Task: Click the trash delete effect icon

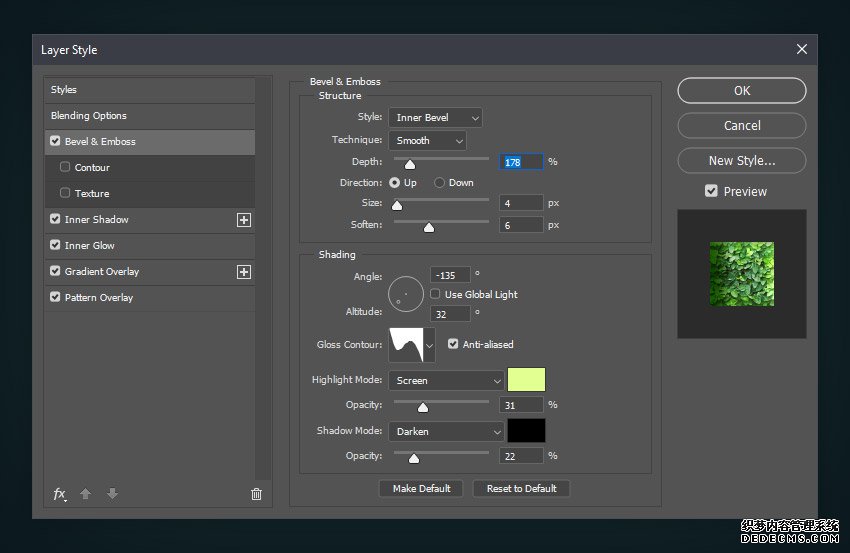Action: click(256, 494)
